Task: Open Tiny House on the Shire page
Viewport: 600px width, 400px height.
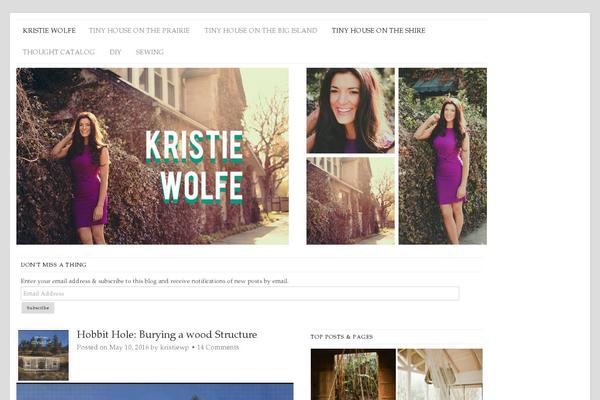Action: 378,31
